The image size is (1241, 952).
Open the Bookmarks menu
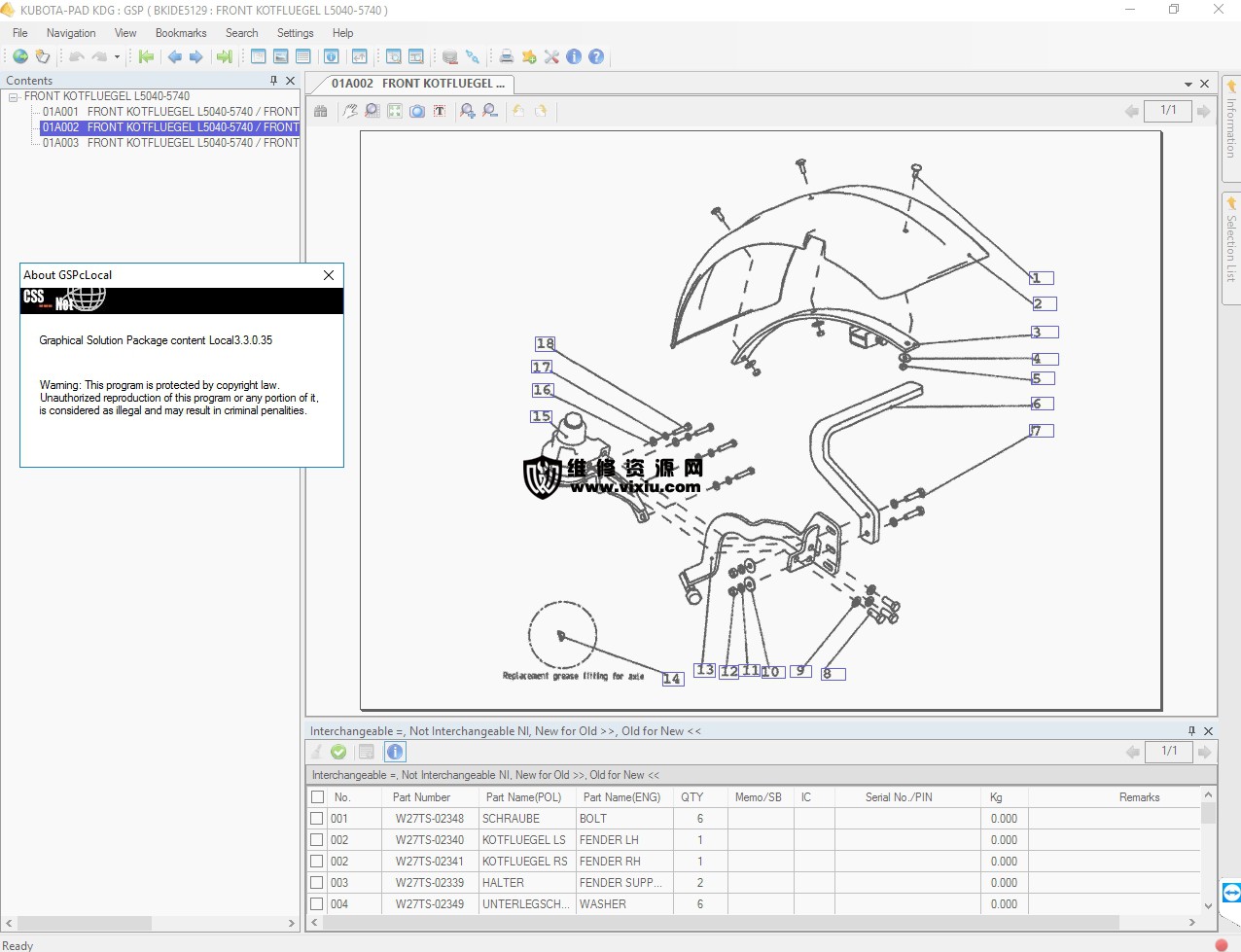(181, 33)
